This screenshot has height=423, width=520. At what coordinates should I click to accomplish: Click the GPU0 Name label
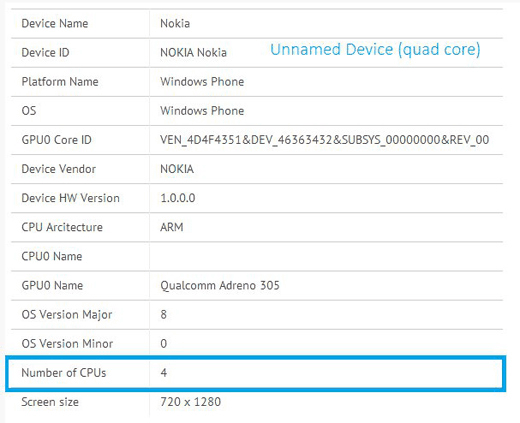pos(52,285)
